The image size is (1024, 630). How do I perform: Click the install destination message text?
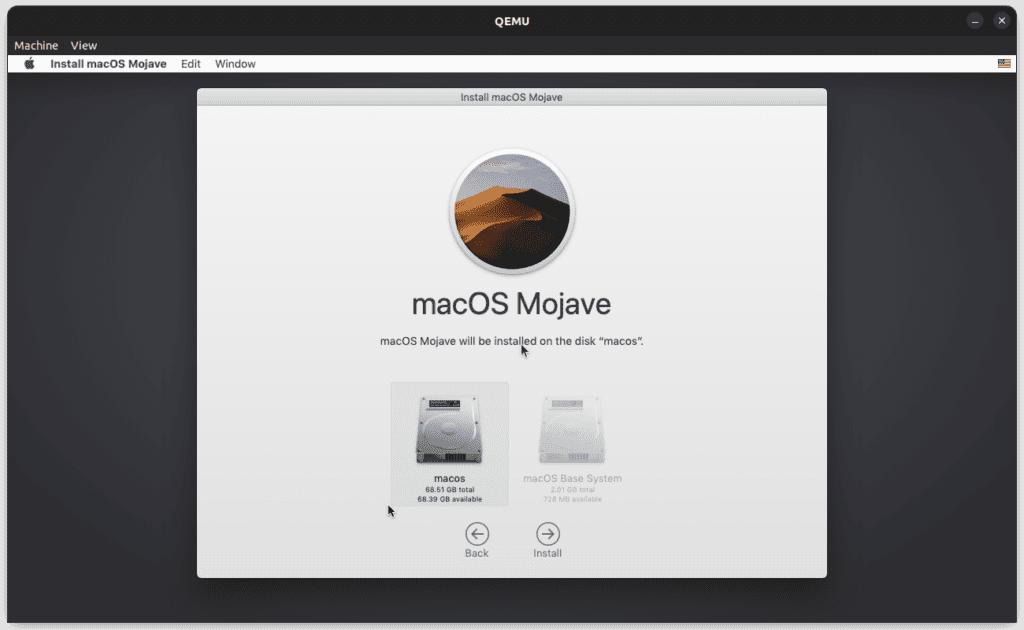[x=511, y=341]
